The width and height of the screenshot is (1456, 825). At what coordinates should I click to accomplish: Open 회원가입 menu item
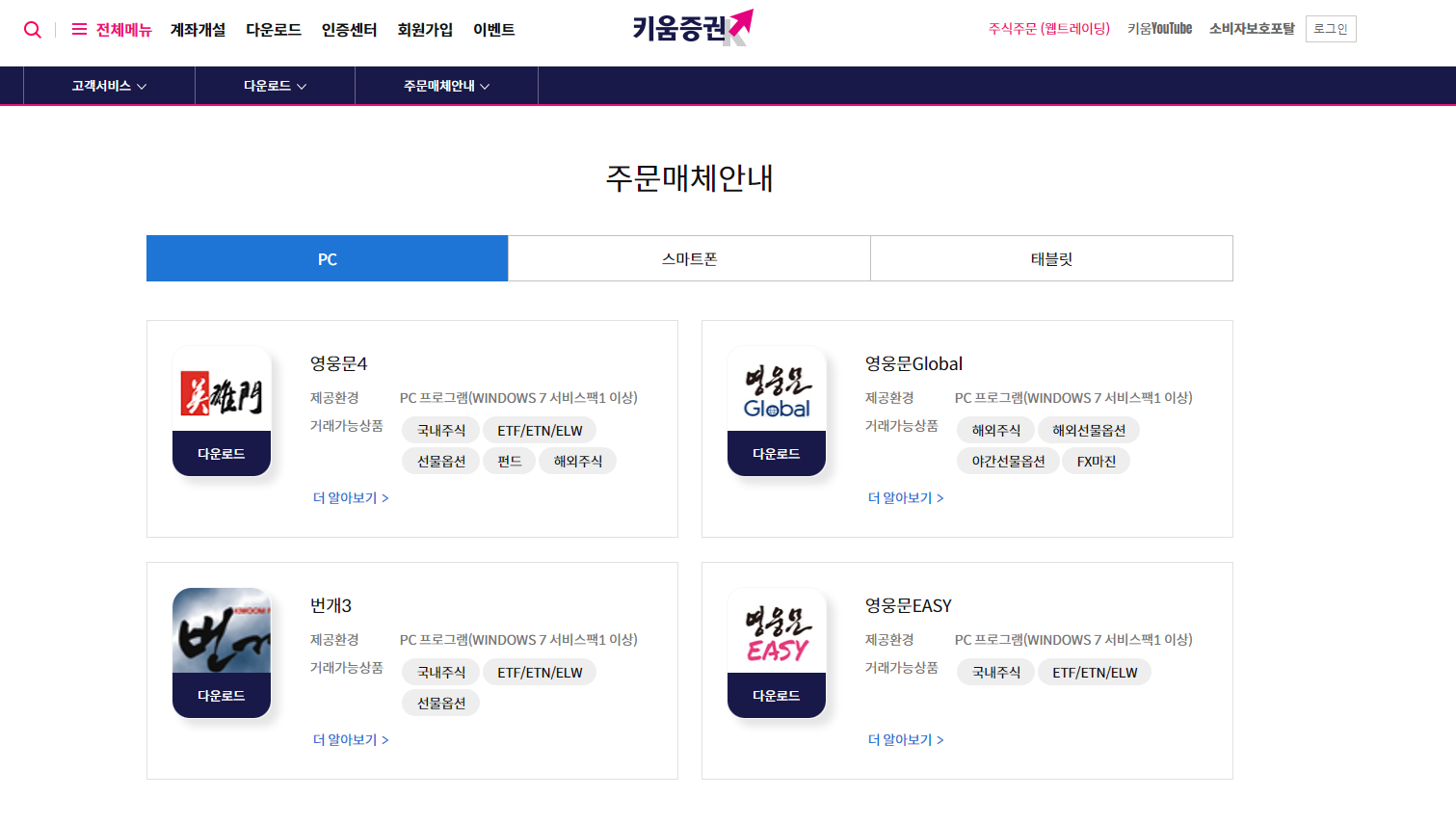point(425,30)
